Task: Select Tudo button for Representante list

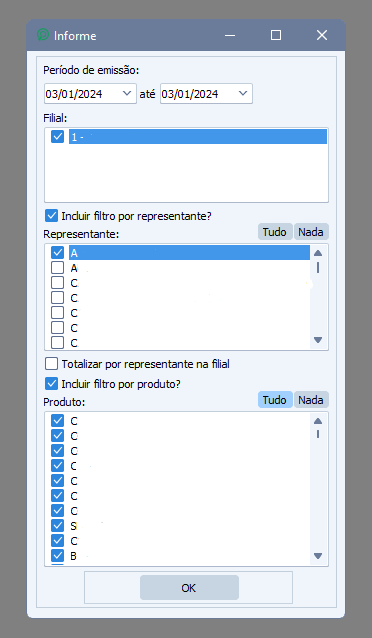Action: (x=275, y=232)
